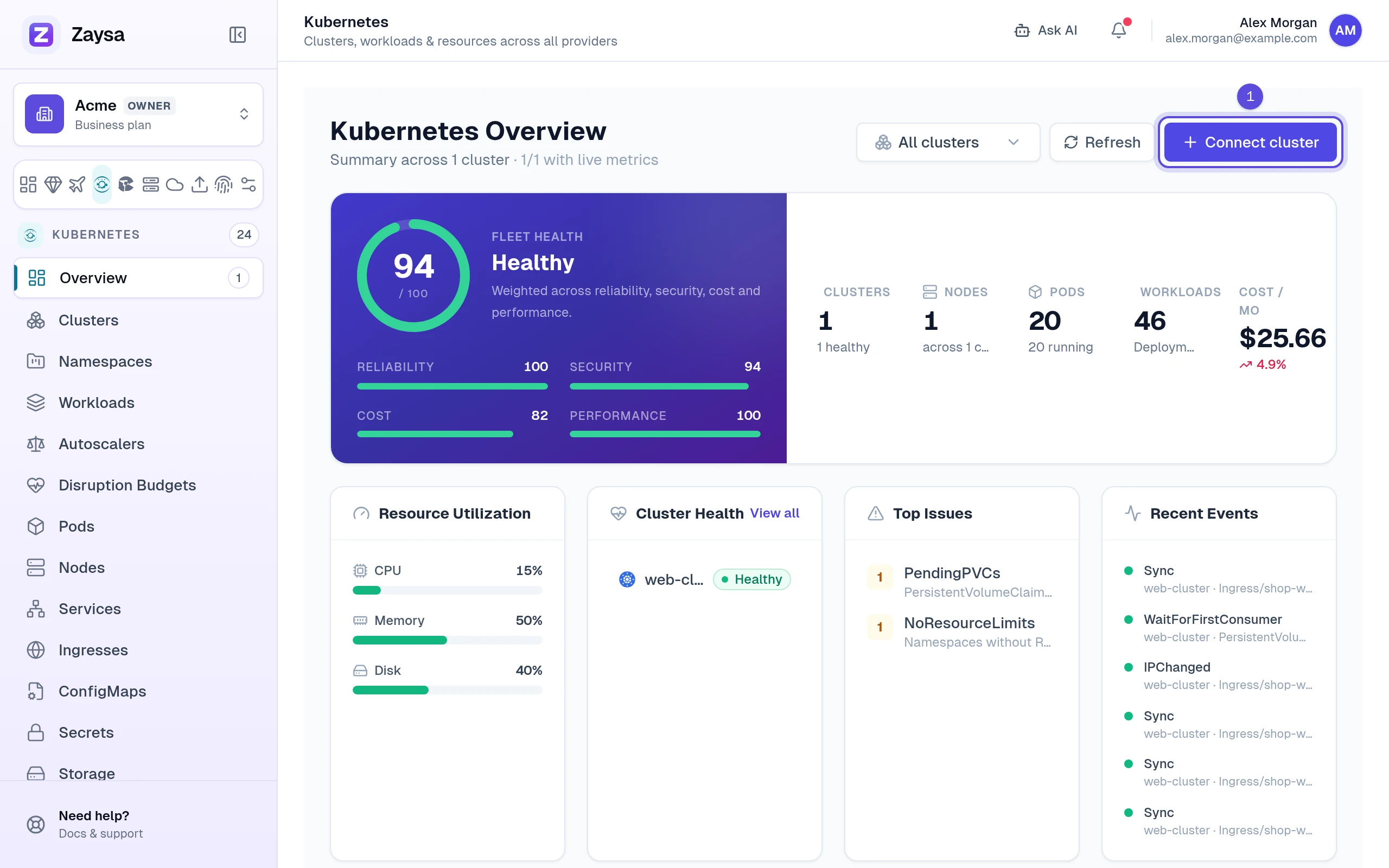Open ConfigMaps in sidebar
The height and width of the screenshot is (868, 1389).
[x=138, y=691]
